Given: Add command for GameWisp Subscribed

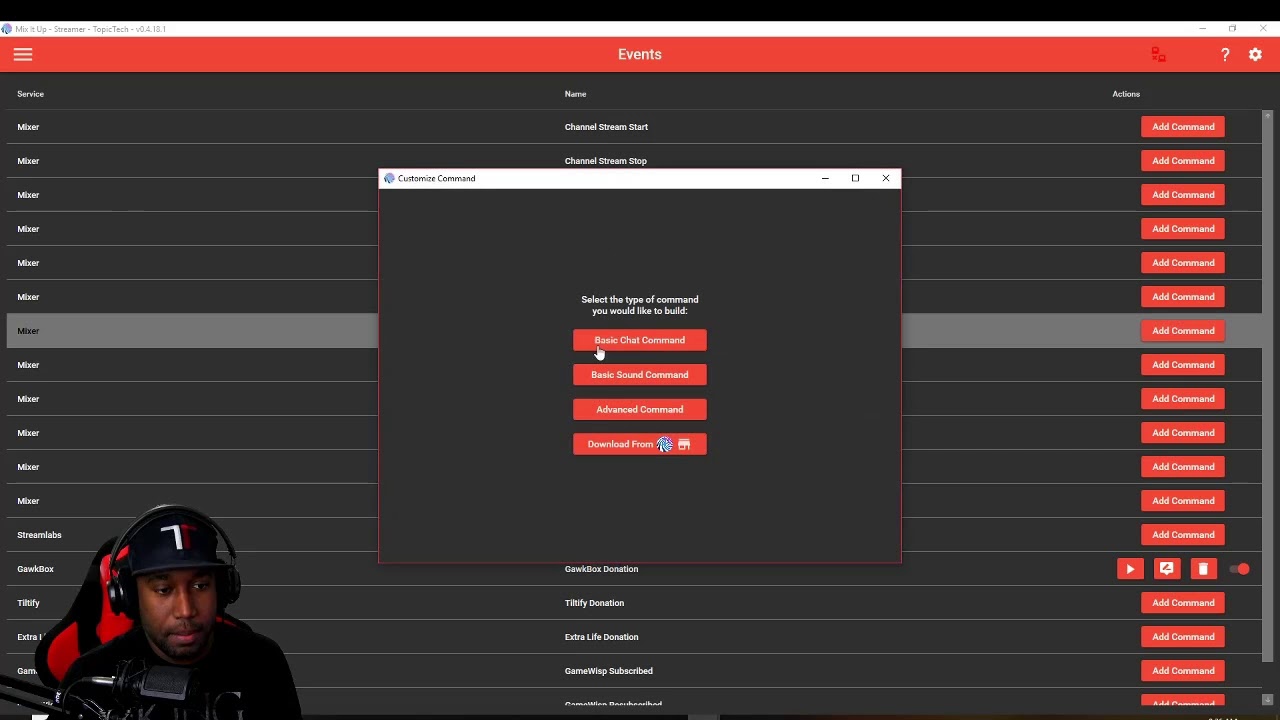Looking at the screenshot, I should 1183,671.
